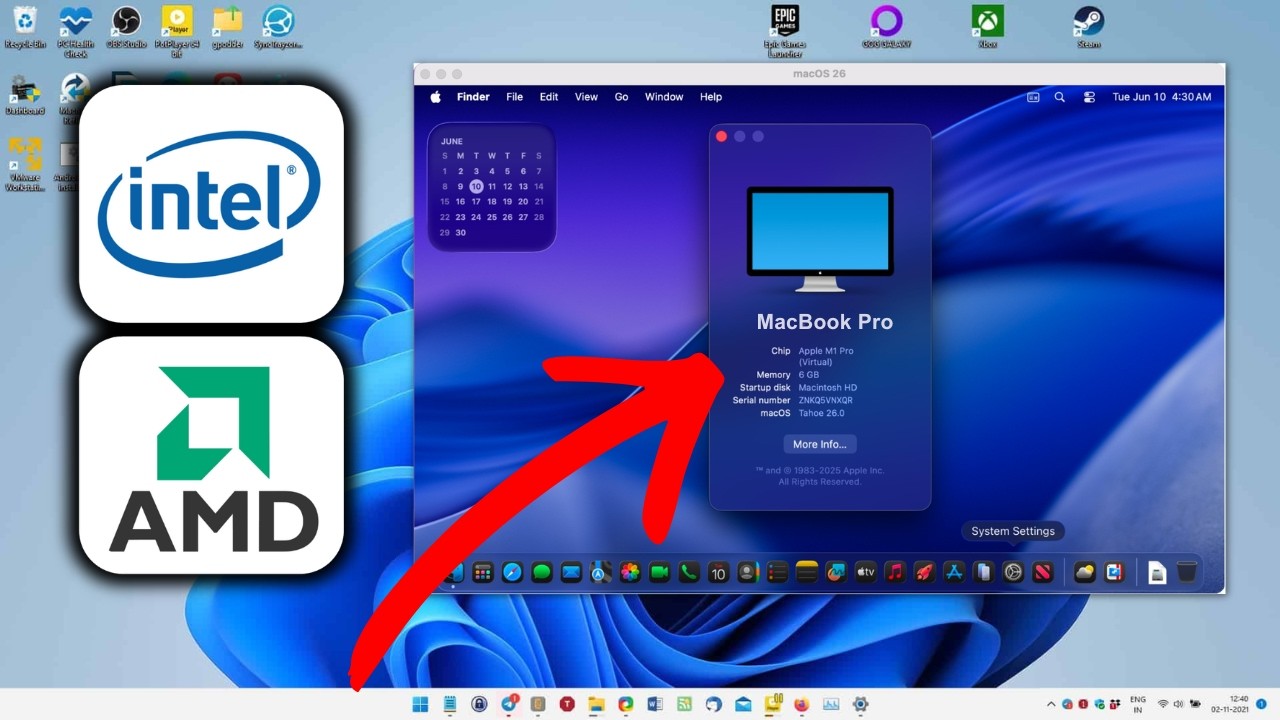Open Notes in the macOS dock
The width and height of the screenshot is (1280, 720).
click(807, 573)
